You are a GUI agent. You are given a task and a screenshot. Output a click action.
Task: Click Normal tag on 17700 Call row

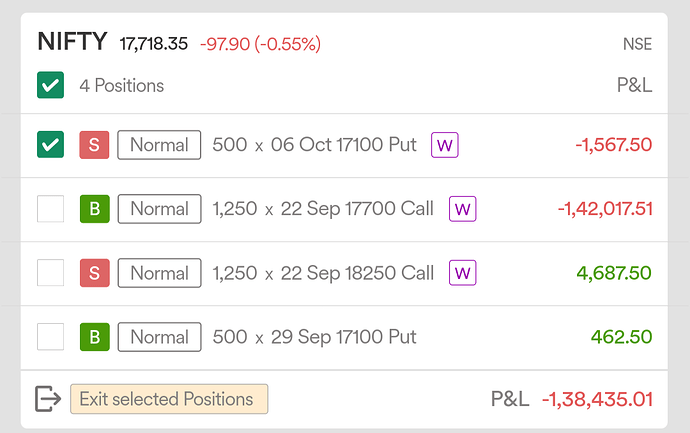159,209
